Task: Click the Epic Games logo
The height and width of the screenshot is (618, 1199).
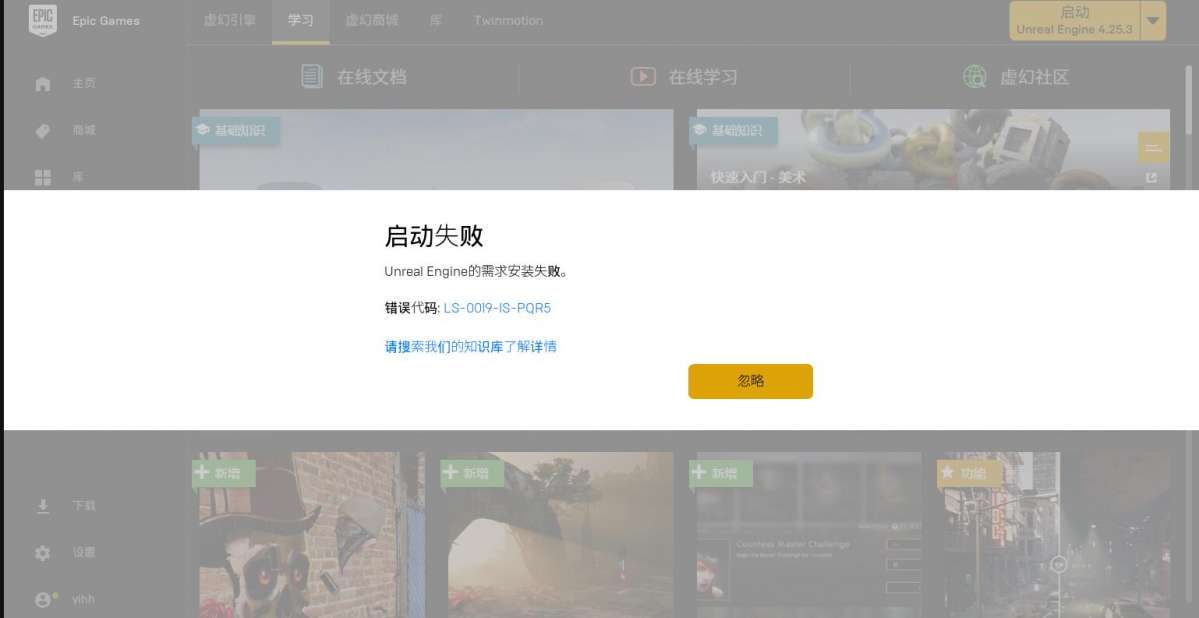Action: [43, 21]
